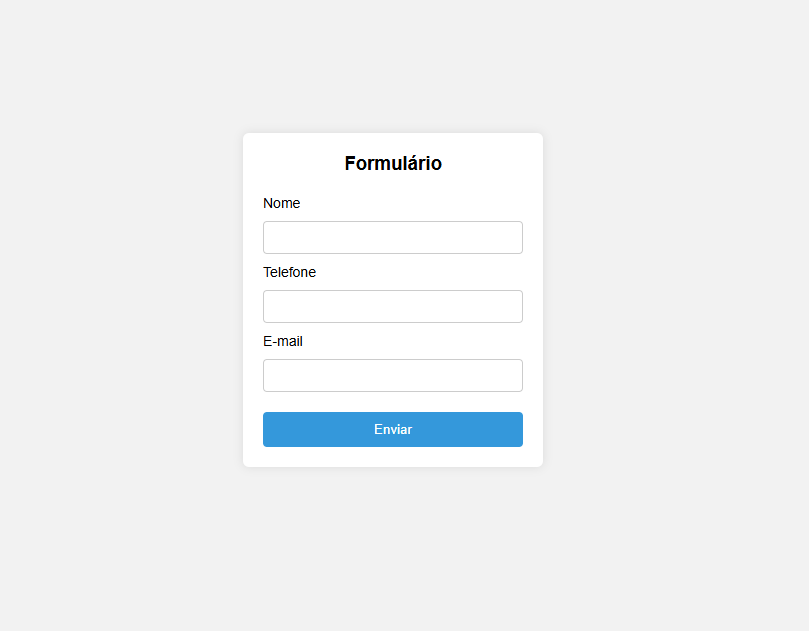The image size is (809, 631).
Task: Focus the first text box under Nome
Action: (392, 237)
